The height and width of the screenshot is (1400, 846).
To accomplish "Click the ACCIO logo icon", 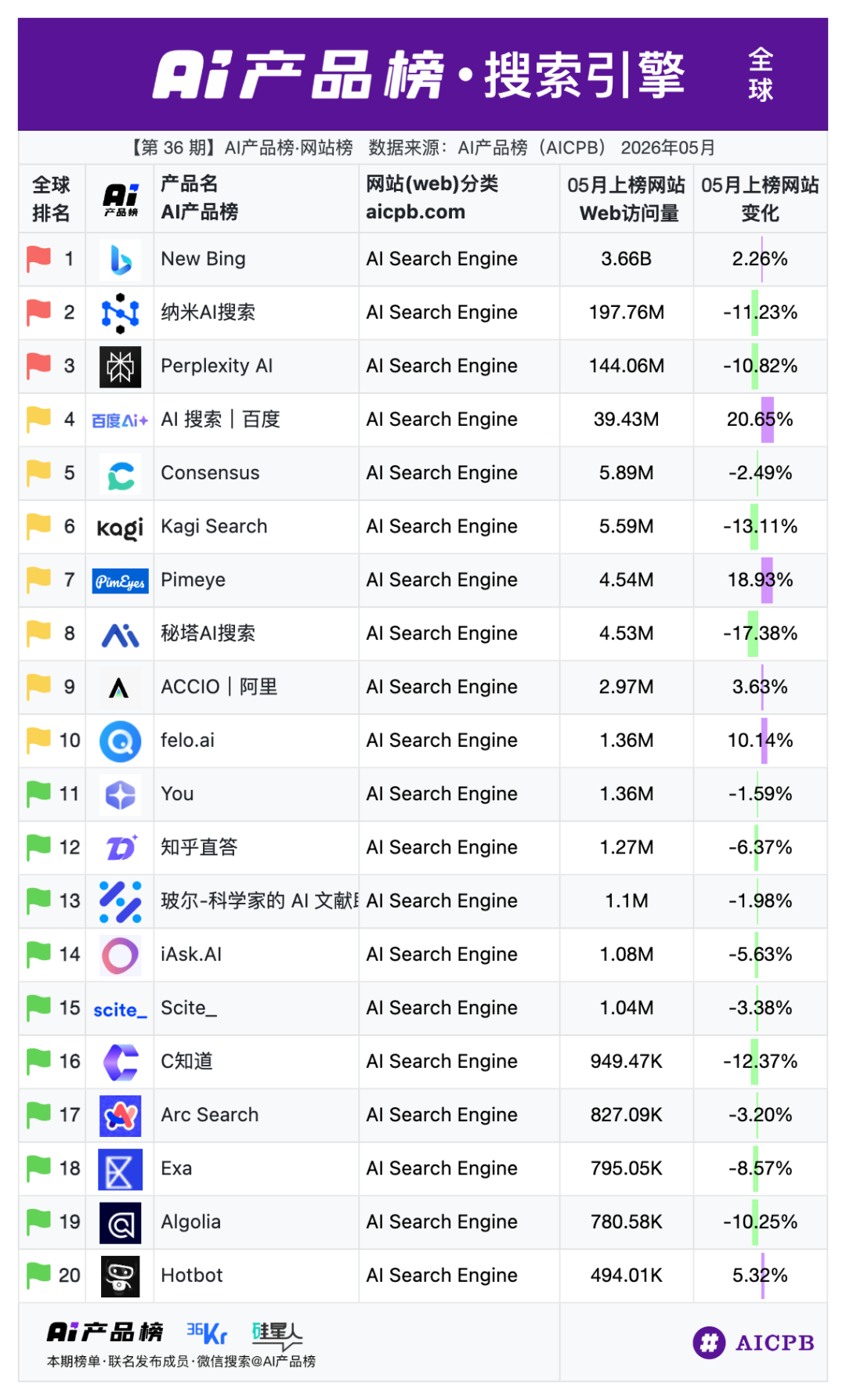I will [119, 688].
